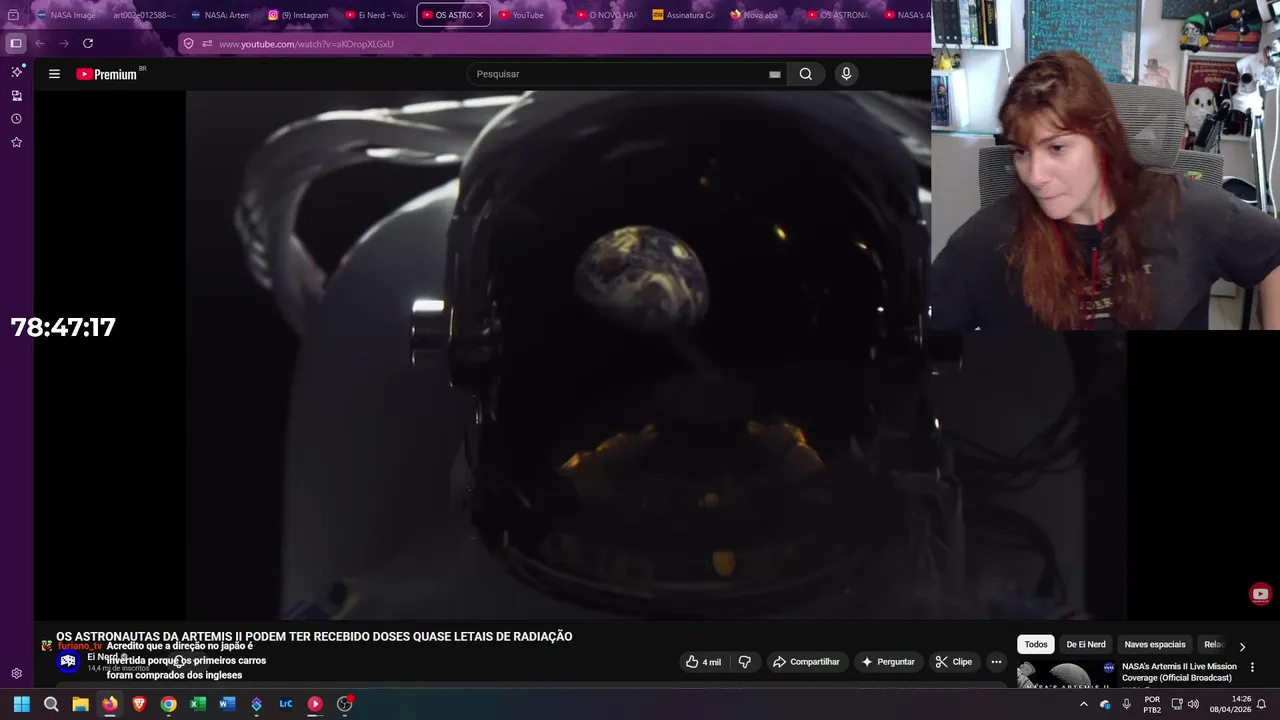Click the Clipe scissors button

pos(953,662)
